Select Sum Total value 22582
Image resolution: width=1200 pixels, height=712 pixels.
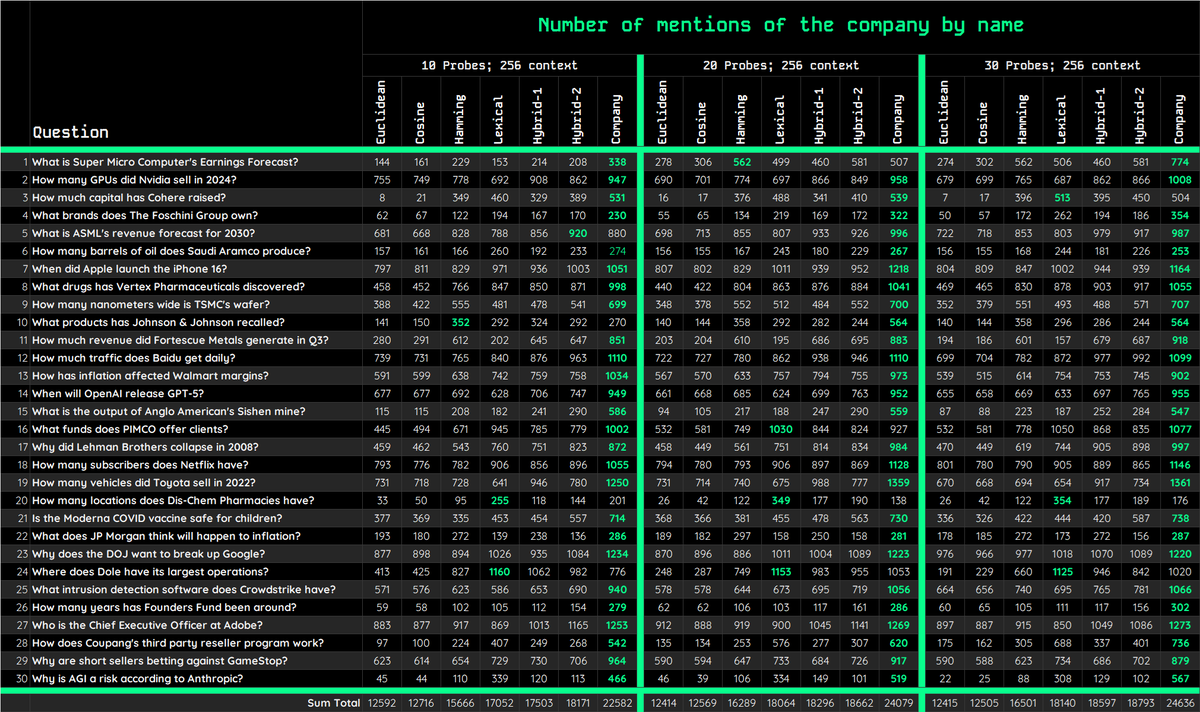(617, 703)
